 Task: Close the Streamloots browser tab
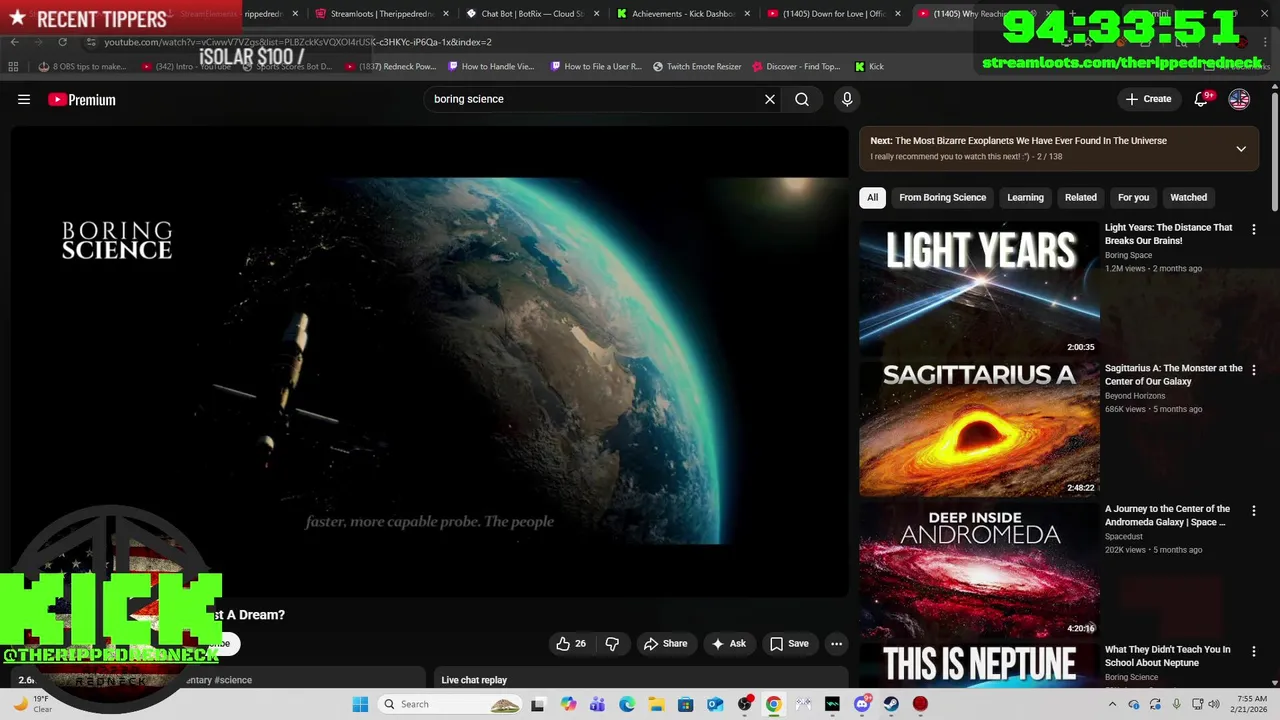tap(445, 14)
